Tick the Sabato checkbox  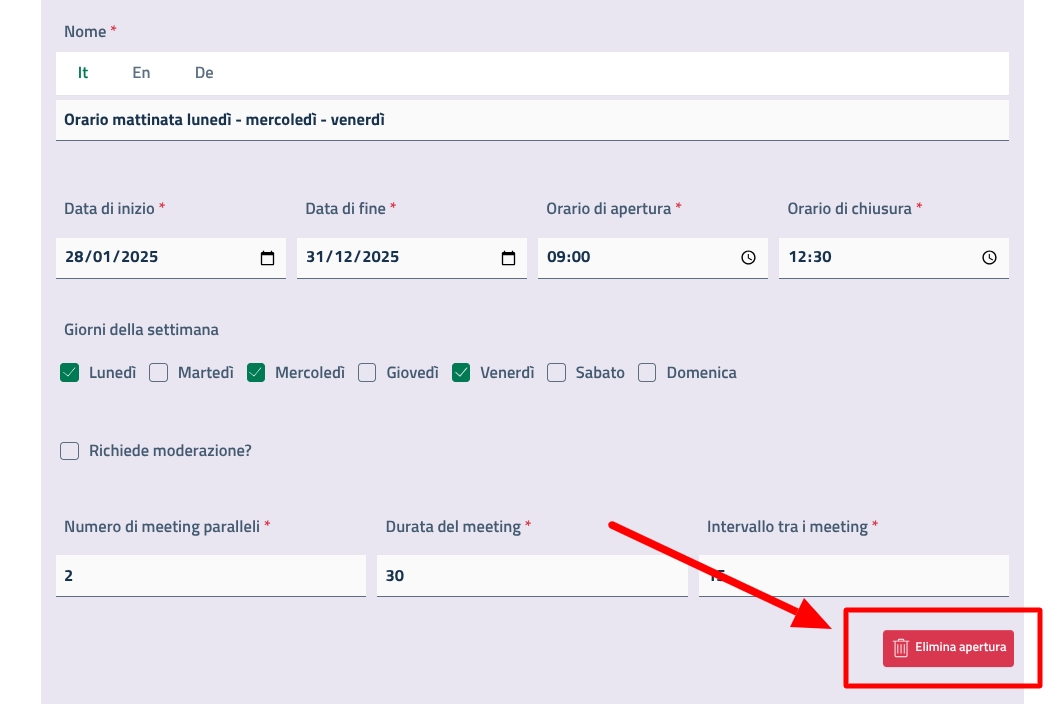[557, 373]
